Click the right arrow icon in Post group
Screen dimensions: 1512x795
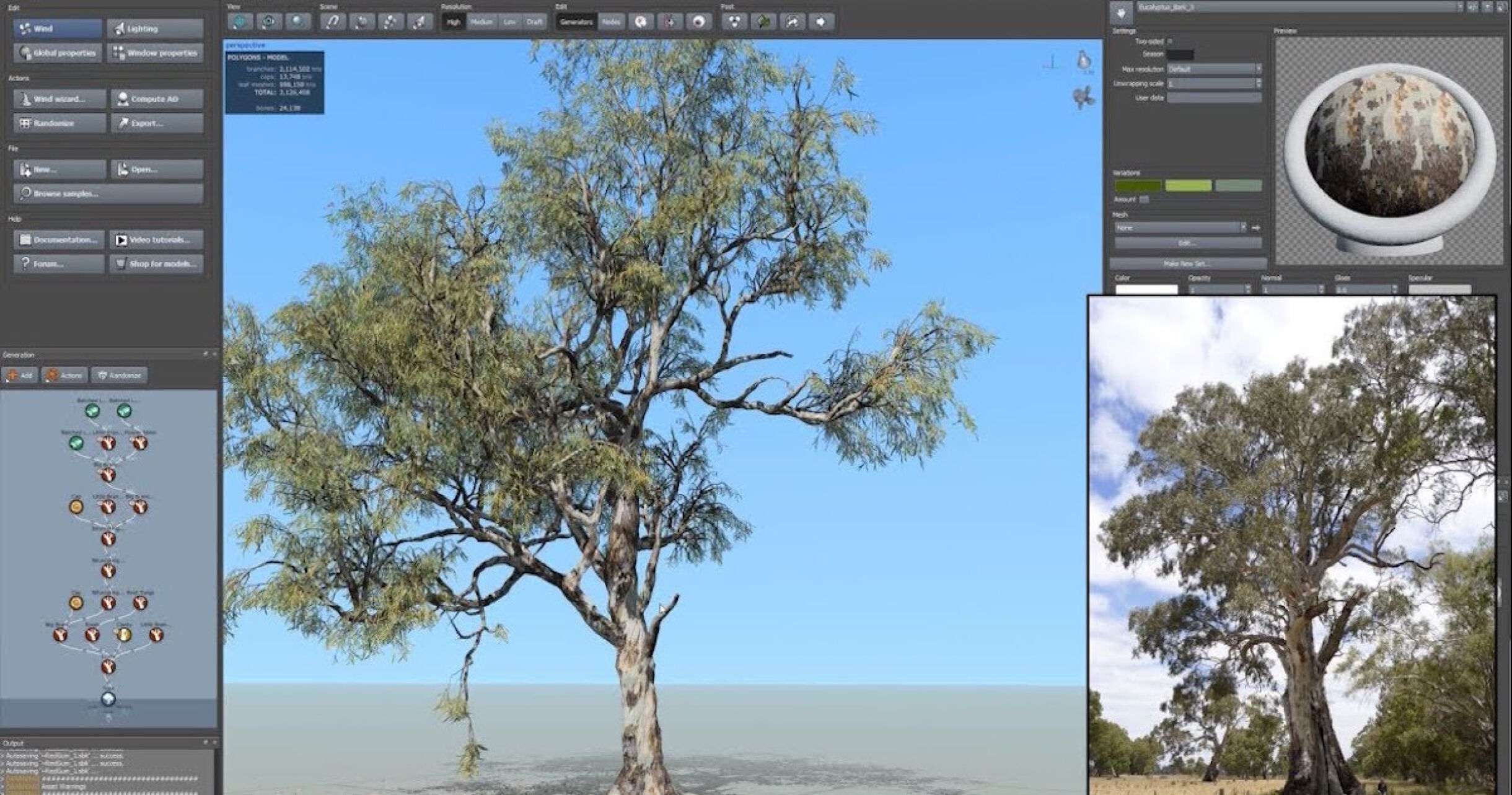821,22
